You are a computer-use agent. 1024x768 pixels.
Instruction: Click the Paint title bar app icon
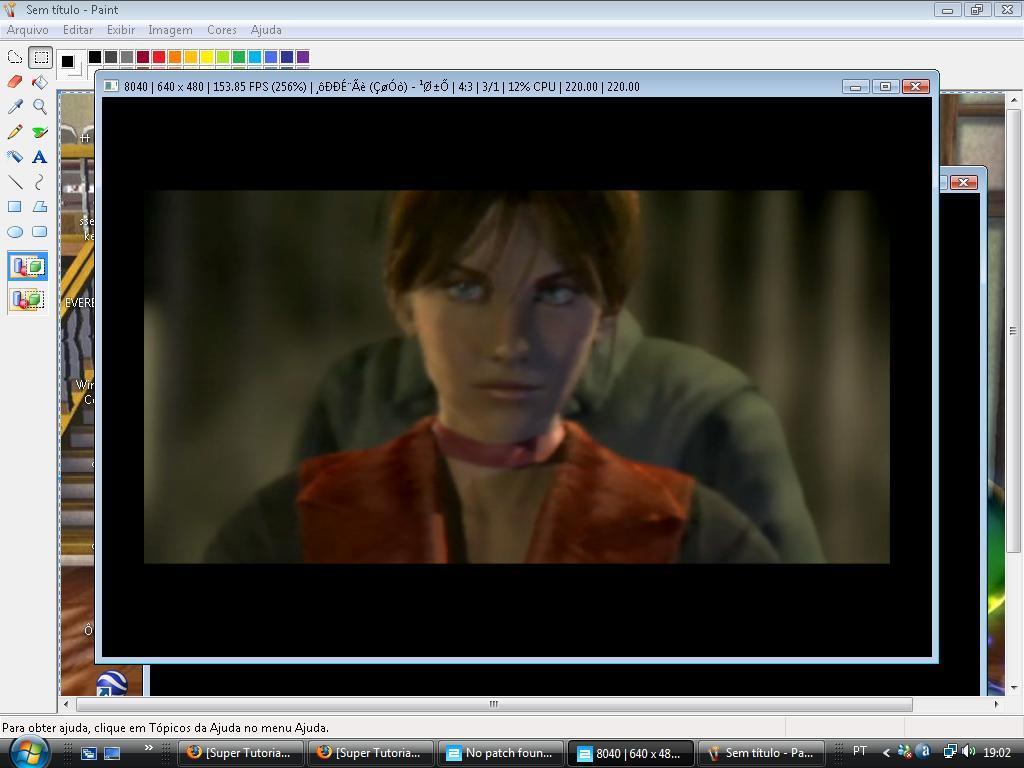pos(10,10)
